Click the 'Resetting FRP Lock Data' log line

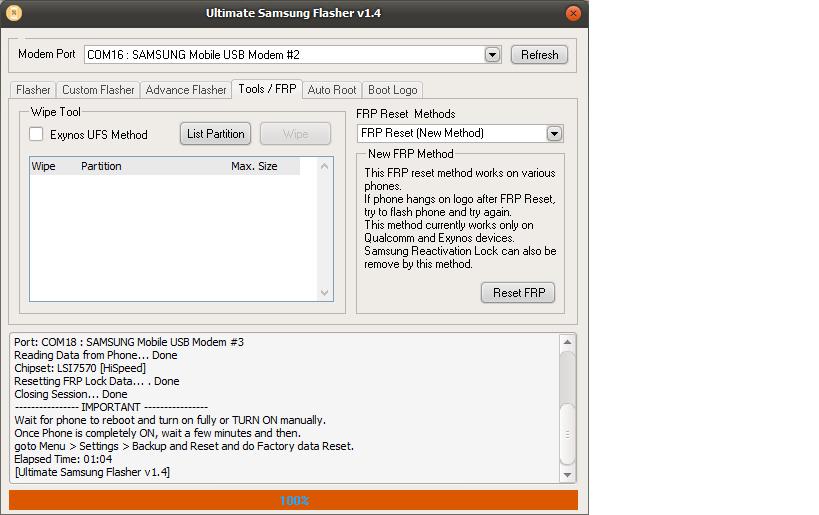tap(97, 381)
